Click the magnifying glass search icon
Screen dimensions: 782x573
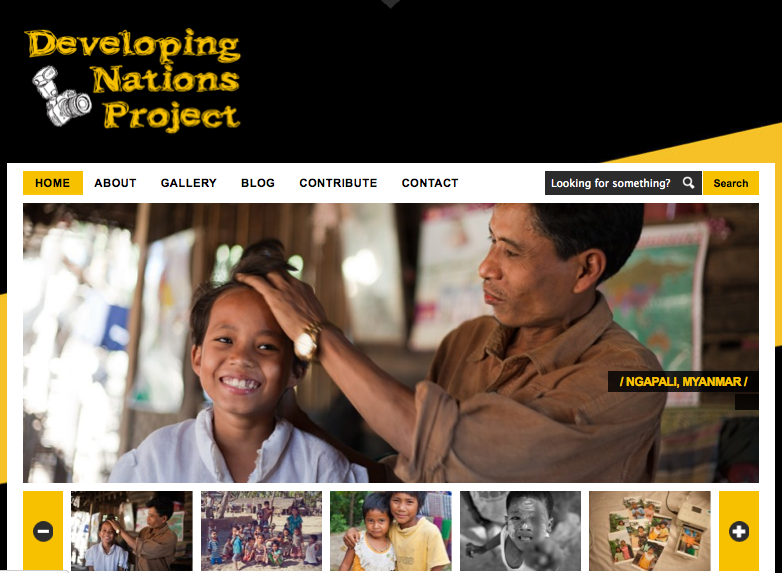click(x=688, y=183)
